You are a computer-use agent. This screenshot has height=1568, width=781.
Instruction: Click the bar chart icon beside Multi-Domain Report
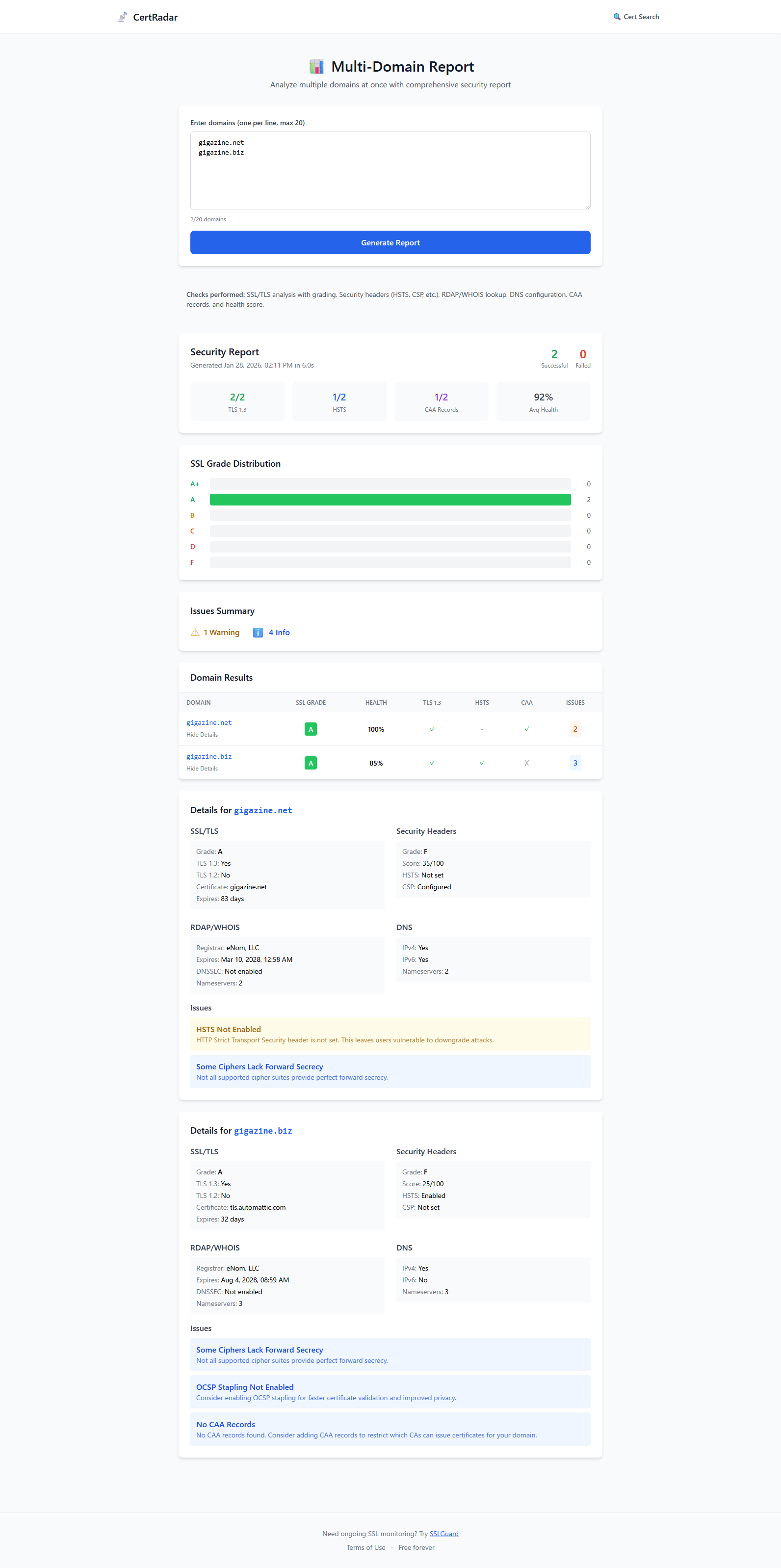point(316,66)
